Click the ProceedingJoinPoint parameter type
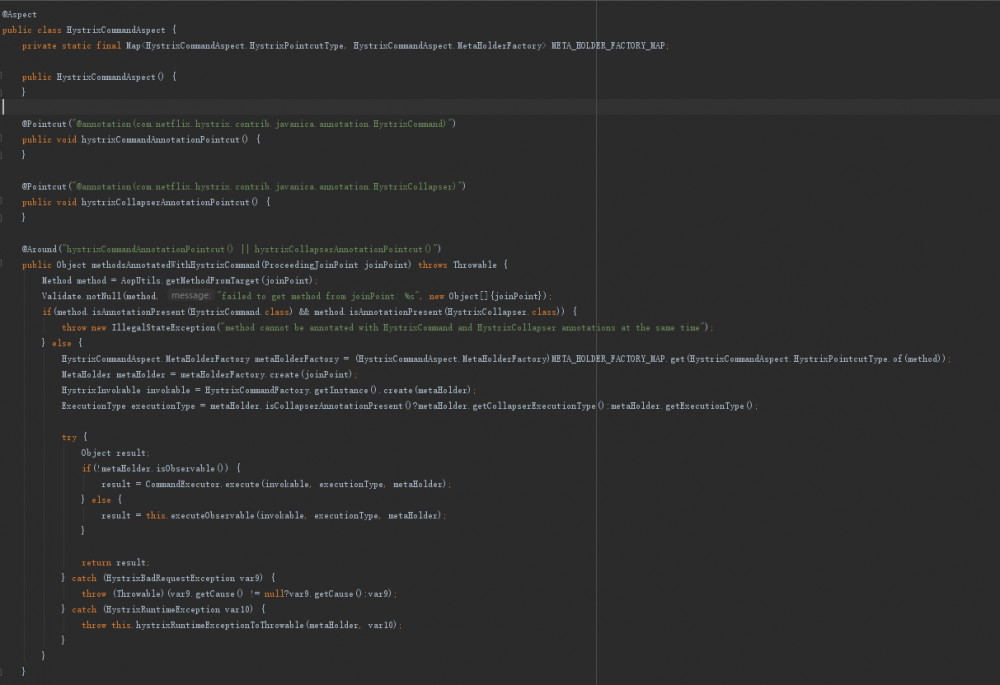Screen dimensions: 1000x685 pyautogui.click(x=311, y=265)
